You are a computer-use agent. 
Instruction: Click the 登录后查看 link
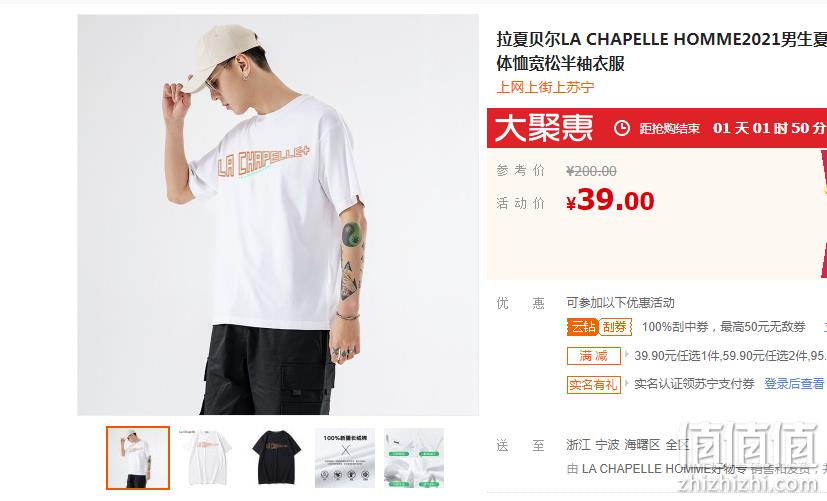[794, 384]
